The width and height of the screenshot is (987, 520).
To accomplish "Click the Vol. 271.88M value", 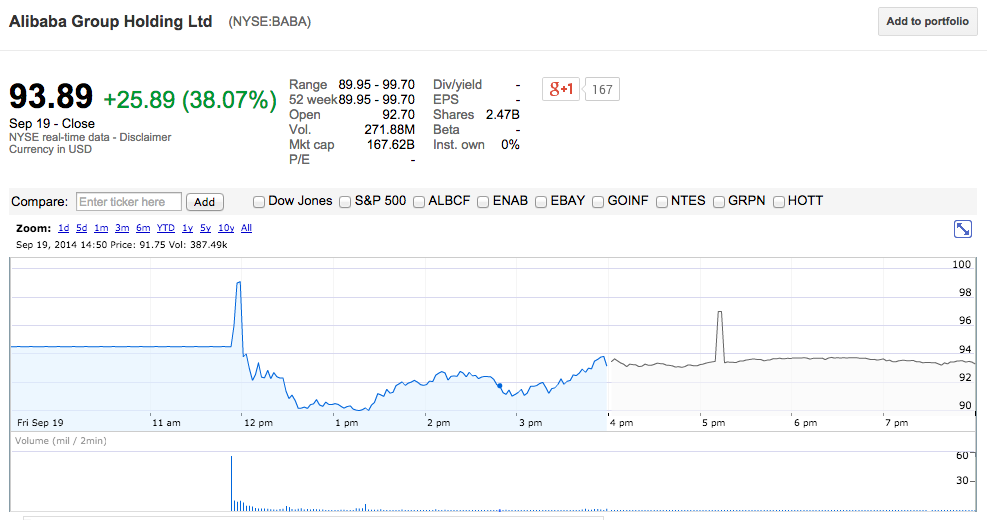I will 389,130.
